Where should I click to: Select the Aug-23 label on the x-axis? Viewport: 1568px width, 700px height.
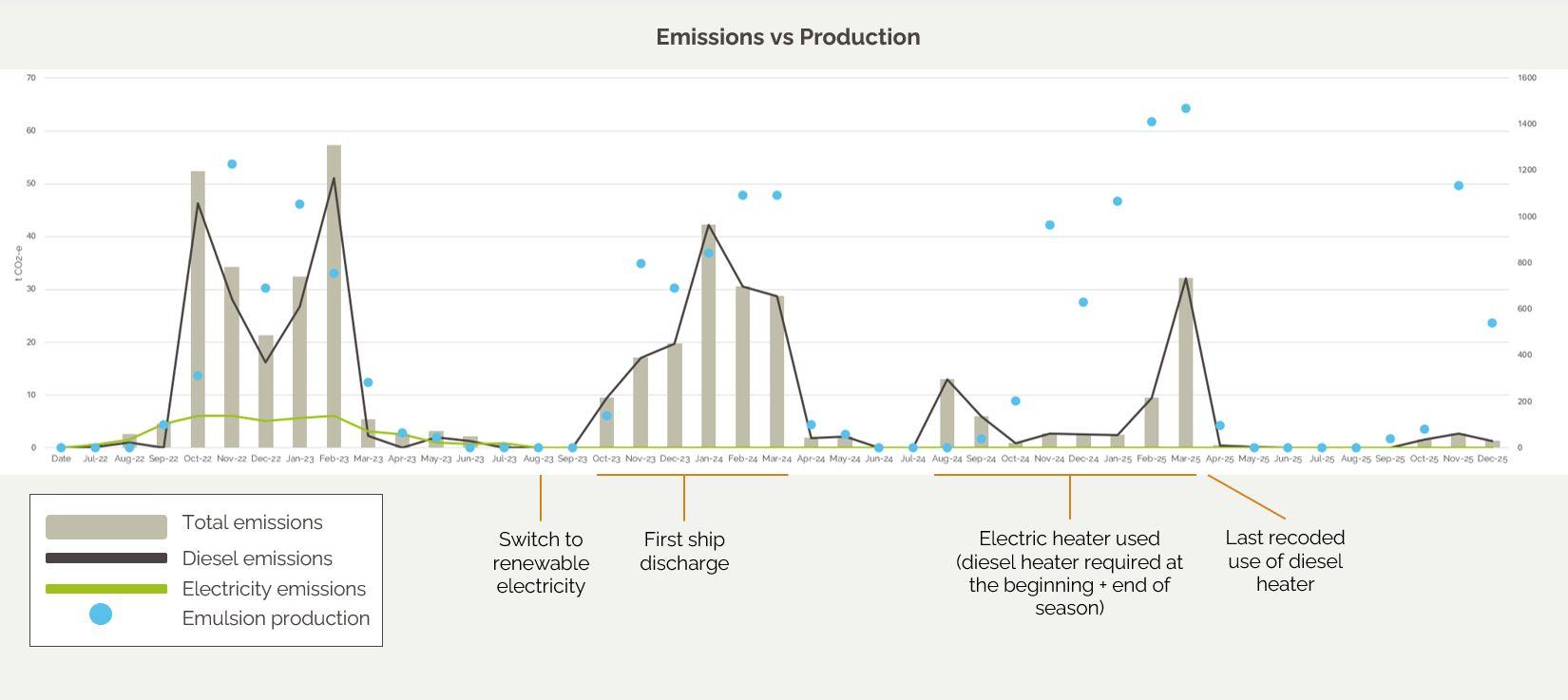pyautogui.click(x=538, y=459)
